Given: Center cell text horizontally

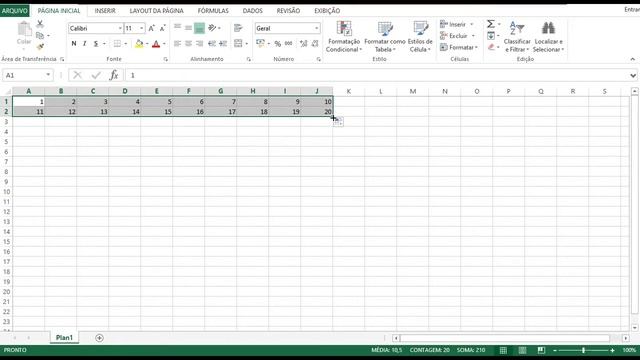Looking at the screenshot, I should coord(188,43).
